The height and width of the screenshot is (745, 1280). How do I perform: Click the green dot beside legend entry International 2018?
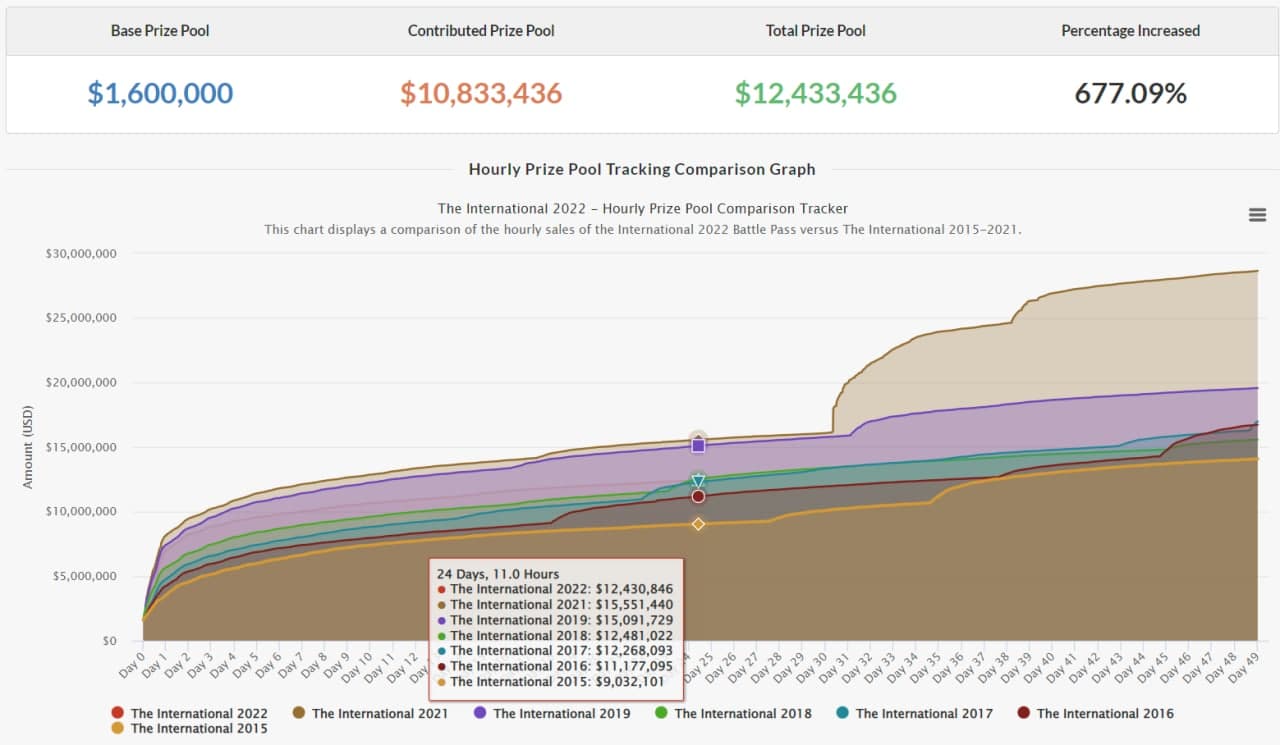(661, 713)
